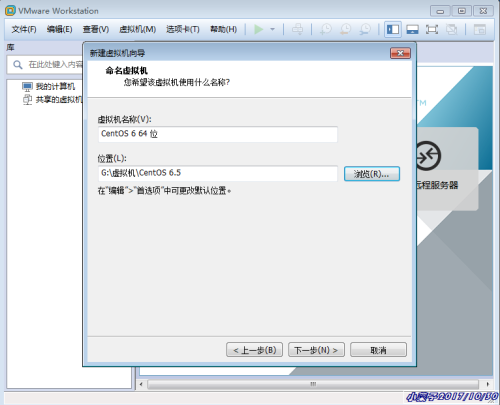This screenshot has height=405, width=500.
Task: Click the location path input field
Action: [218, 173]
